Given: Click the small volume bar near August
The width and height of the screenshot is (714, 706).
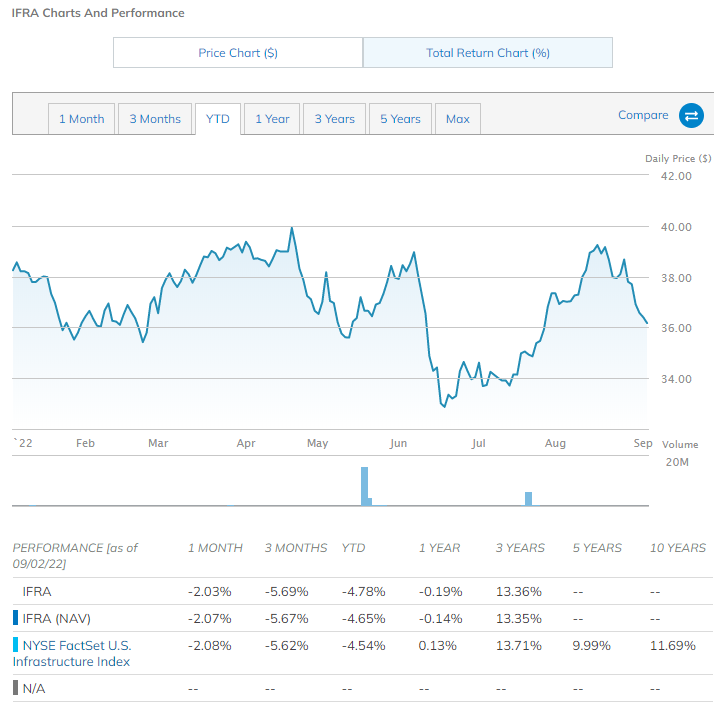Looking at the screenshot, I should point(528,498).
